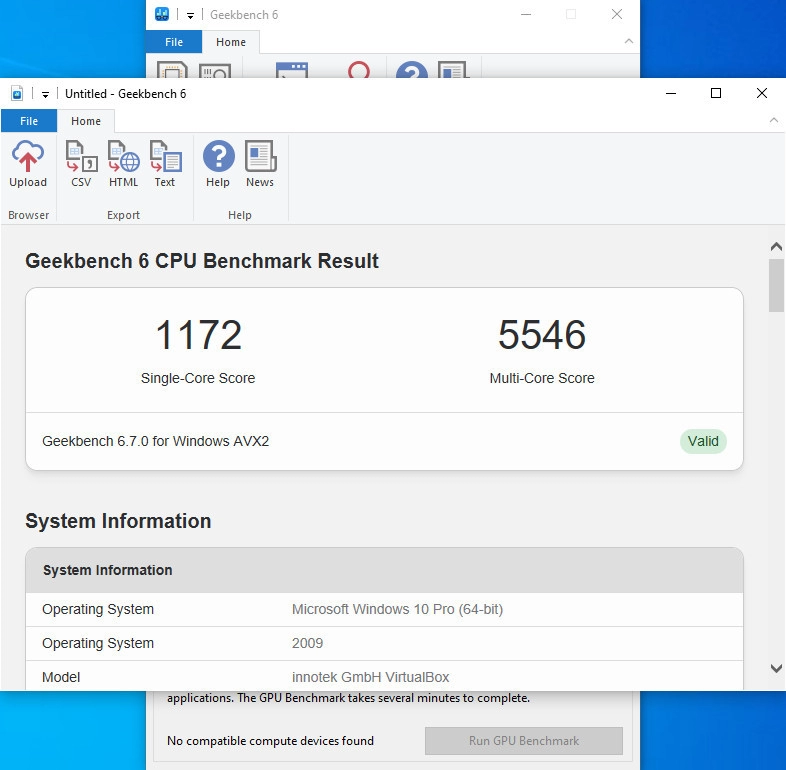Minimize the background Geekbench 6 window

tap(526, 14)
